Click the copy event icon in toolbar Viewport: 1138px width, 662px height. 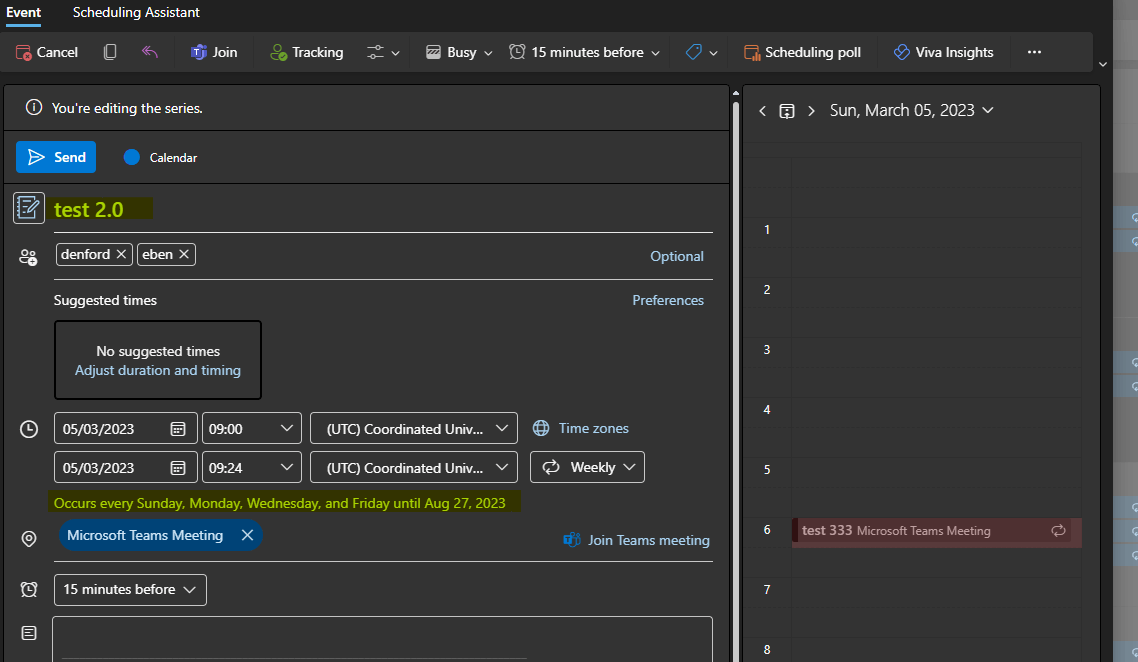[x=110, y=52]
